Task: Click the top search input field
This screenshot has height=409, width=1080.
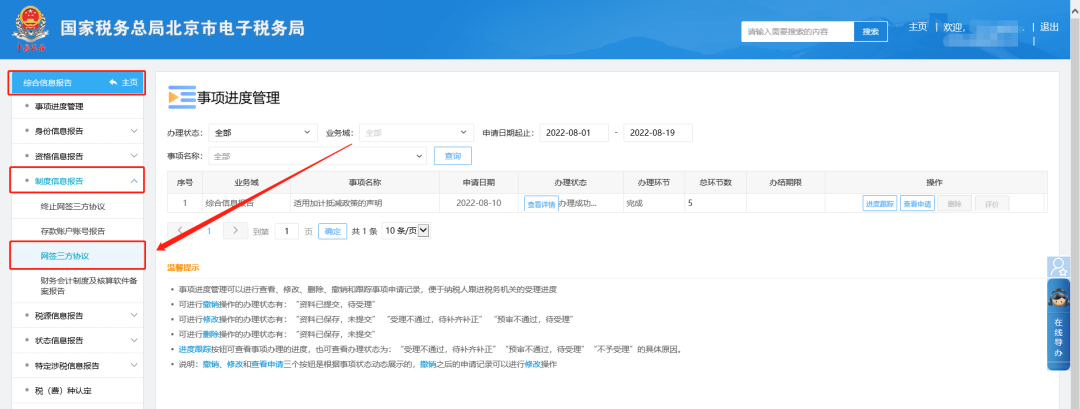Action: click(797, 32)
